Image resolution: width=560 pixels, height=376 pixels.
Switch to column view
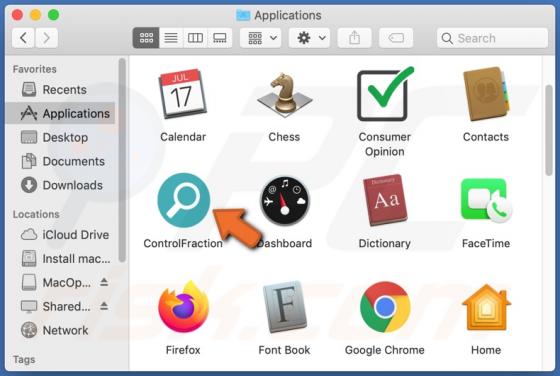195,38
